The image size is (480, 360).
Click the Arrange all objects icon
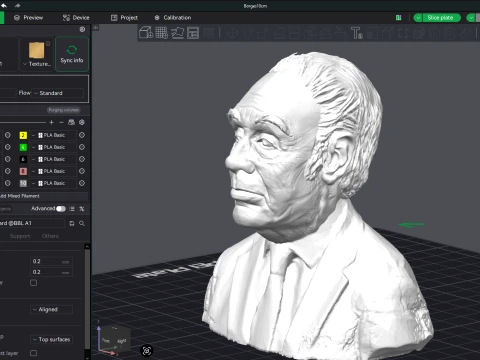coord(193,33)
